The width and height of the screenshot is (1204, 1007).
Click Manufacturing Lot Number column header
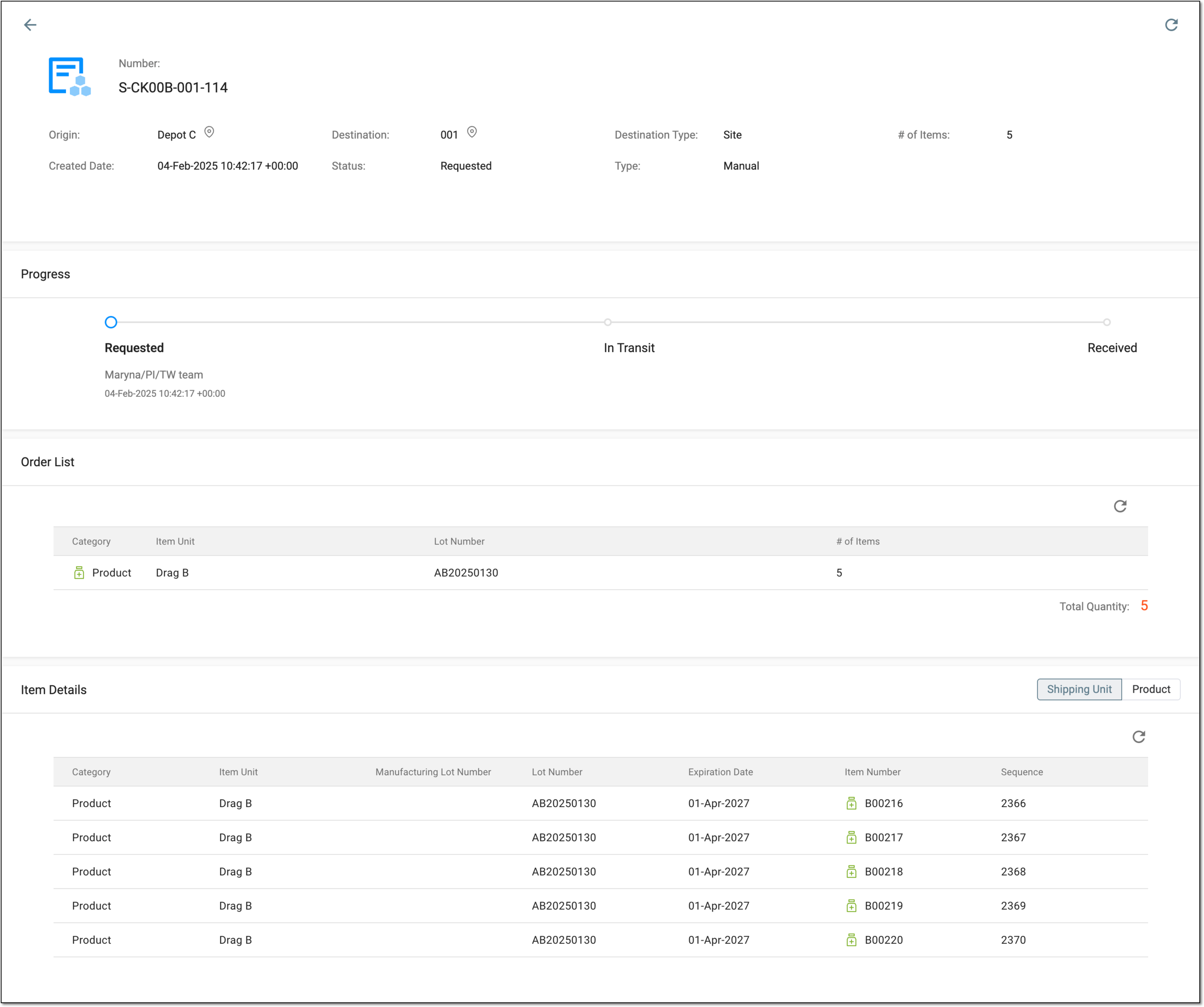[433, 772]
